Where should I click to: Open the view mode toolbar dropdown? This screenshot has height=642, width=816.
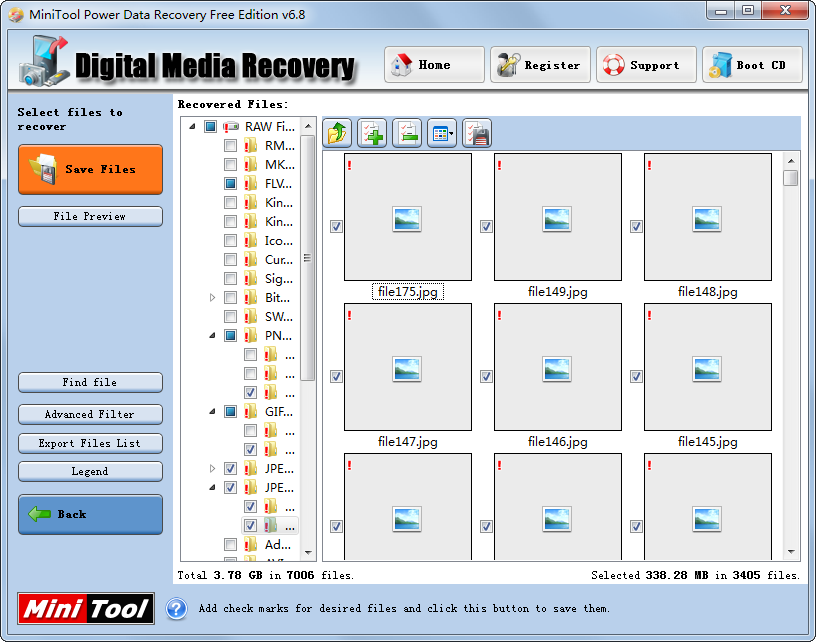pyautogui.click(x=442, y=133)
